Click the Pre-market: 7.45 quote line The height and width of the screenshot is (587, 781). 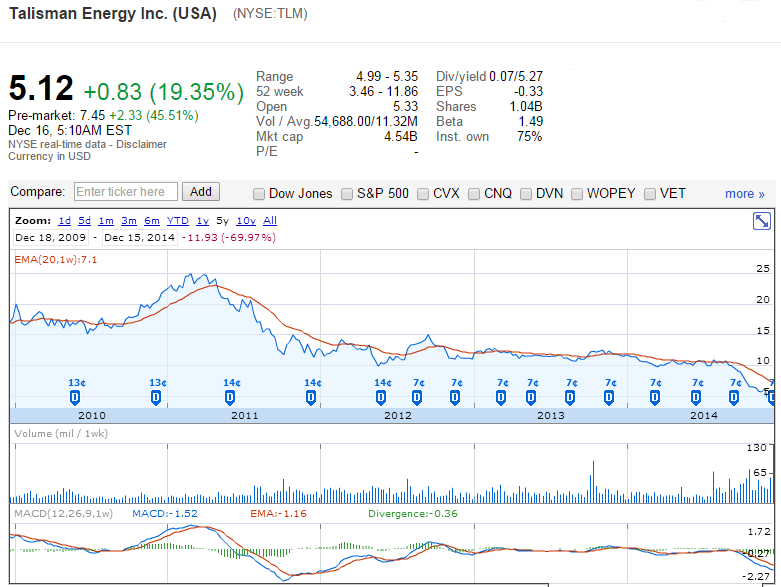point(103,116)
